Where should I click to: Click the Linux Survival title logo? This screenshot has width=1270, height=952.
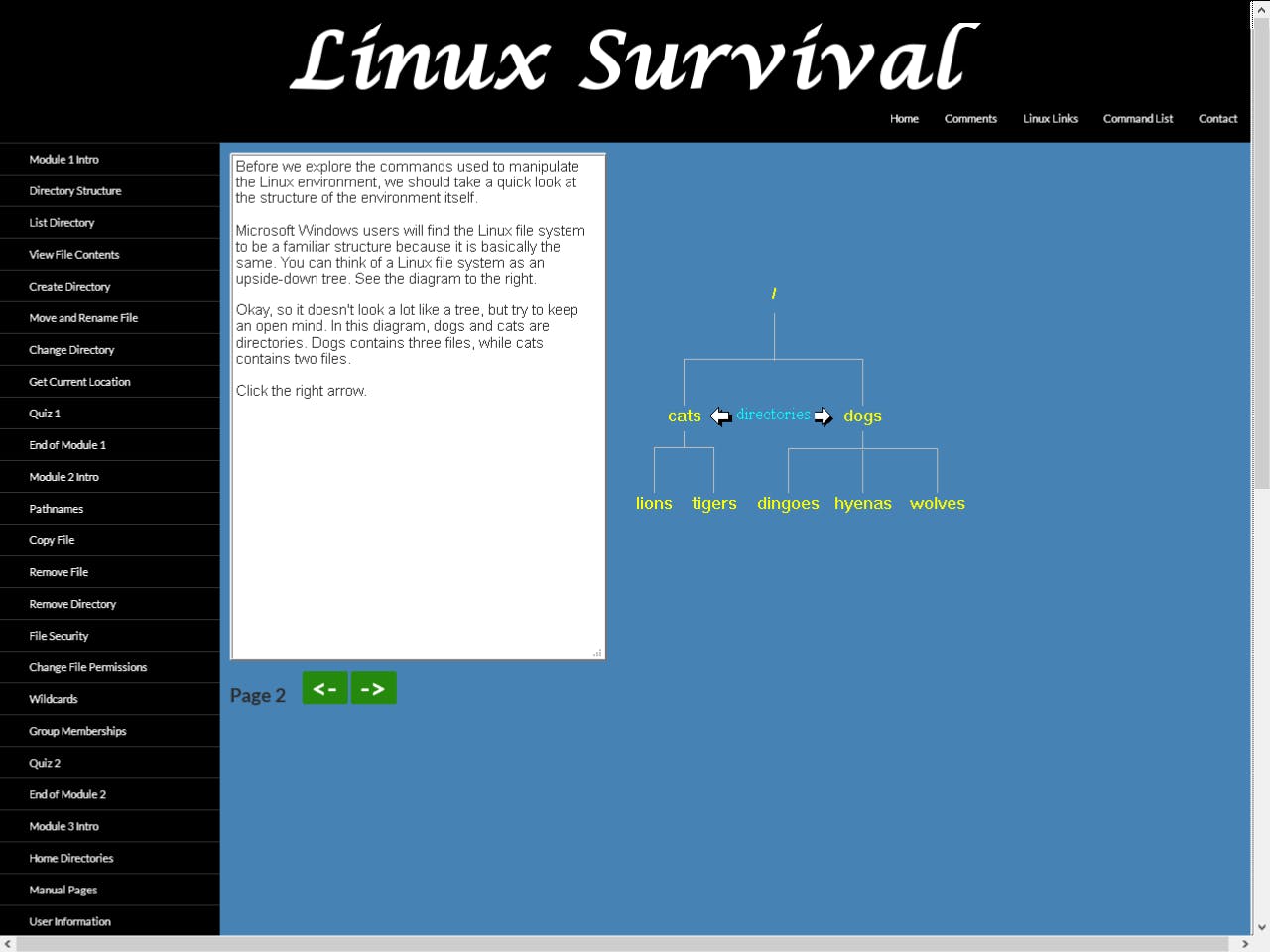click(635, 58)
